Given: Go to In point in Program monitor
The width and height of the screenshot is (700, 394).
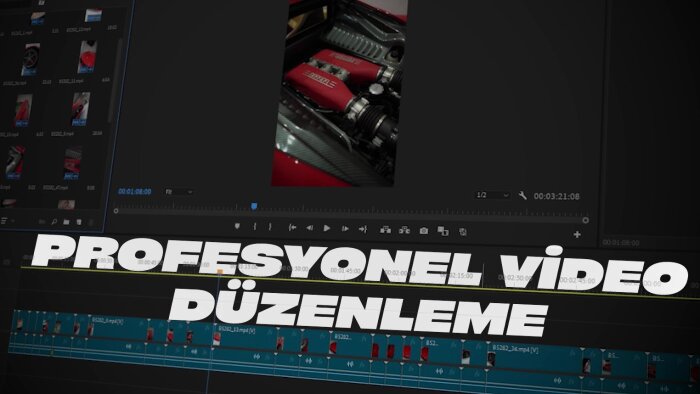Looking at the screenshot, I should pos(292,228).
